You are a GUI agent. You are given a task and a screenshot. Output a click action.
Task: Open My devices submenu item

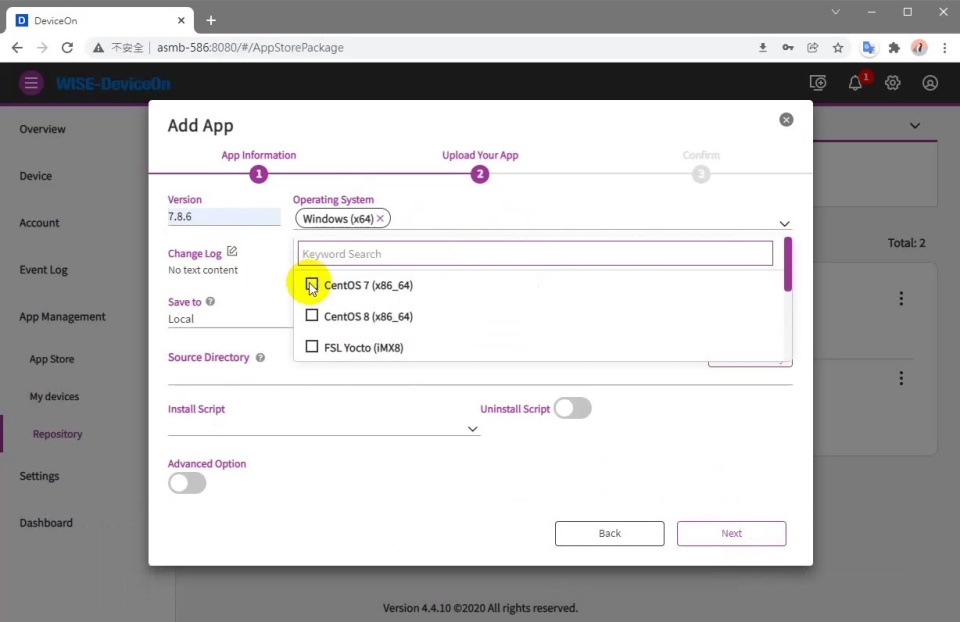[54, 397]
